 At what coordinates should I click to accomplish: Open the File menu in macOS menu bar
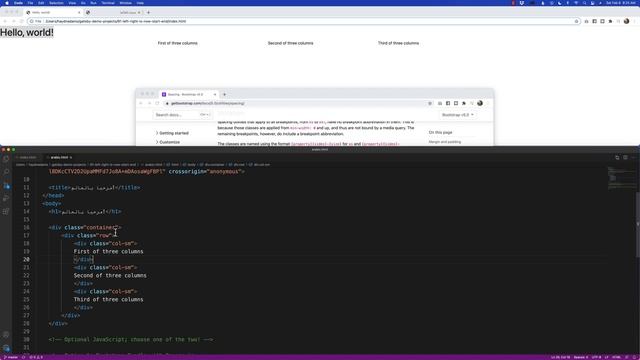click(x=30, y=3)
